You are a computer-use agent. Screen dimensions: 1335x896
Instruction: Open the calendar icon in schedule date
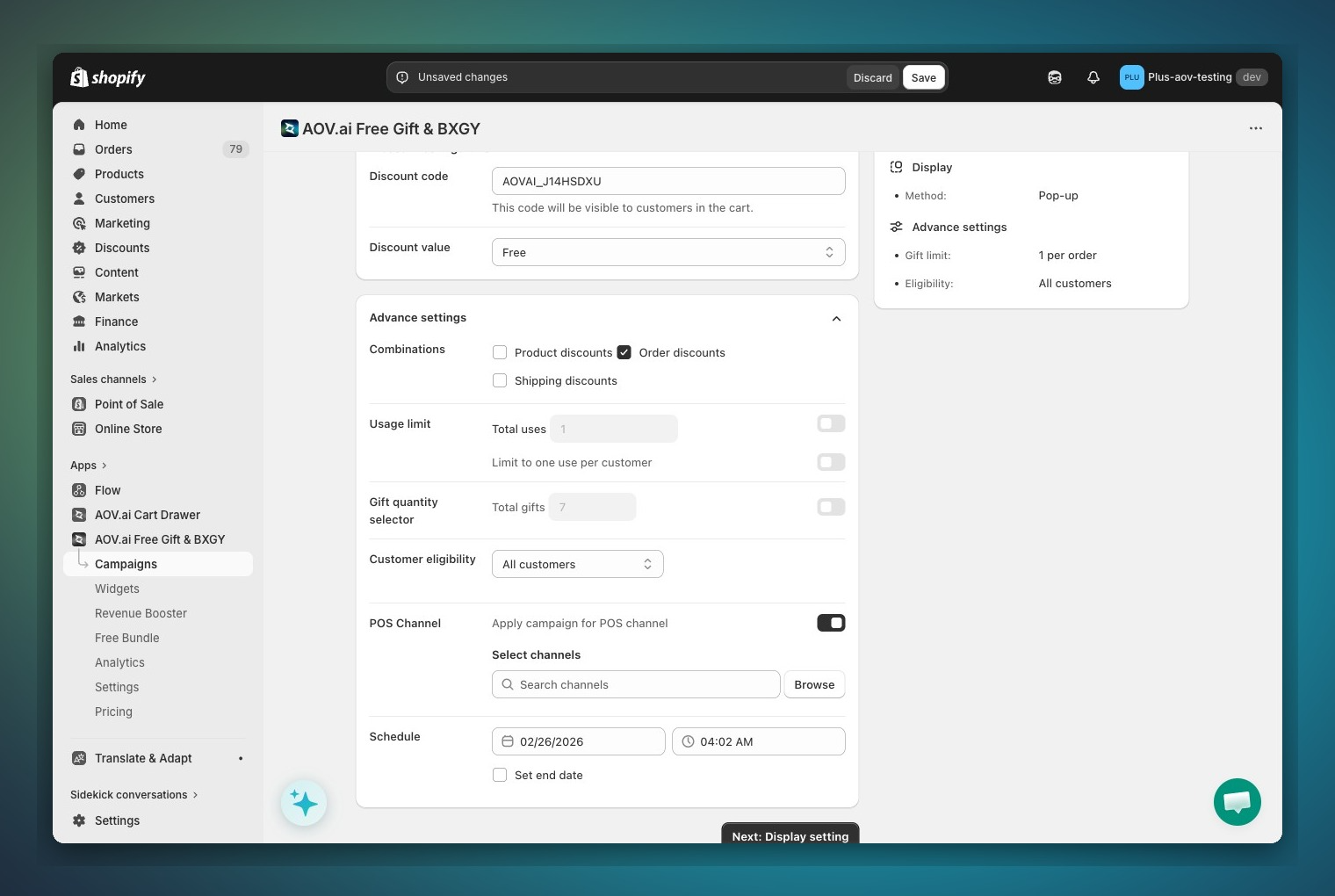coord(508,741)
